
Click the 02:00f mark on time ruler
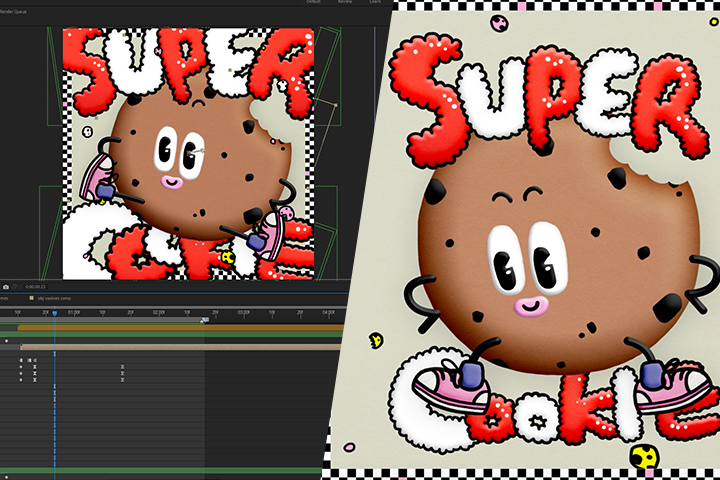click(x=158, y=313)
